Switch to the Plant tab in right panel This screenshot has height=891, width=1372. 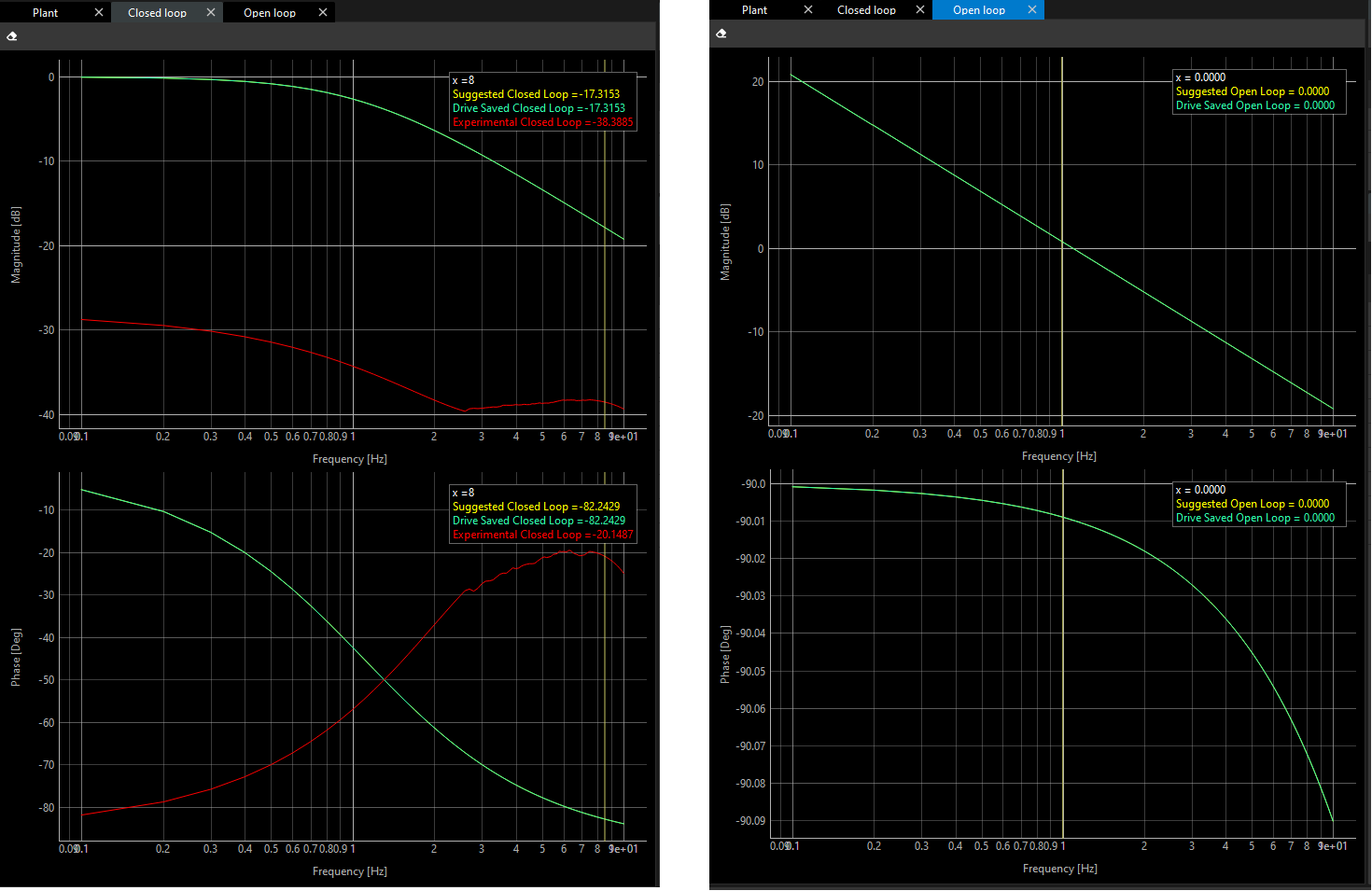[754, 9]
